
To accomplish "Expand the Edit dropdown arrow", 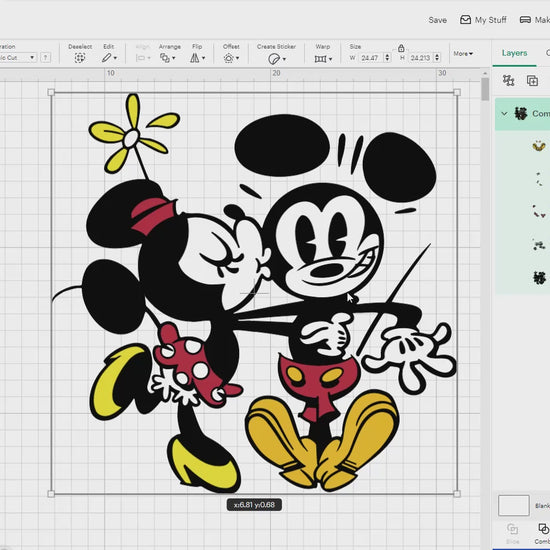I will tap(115, 58).
